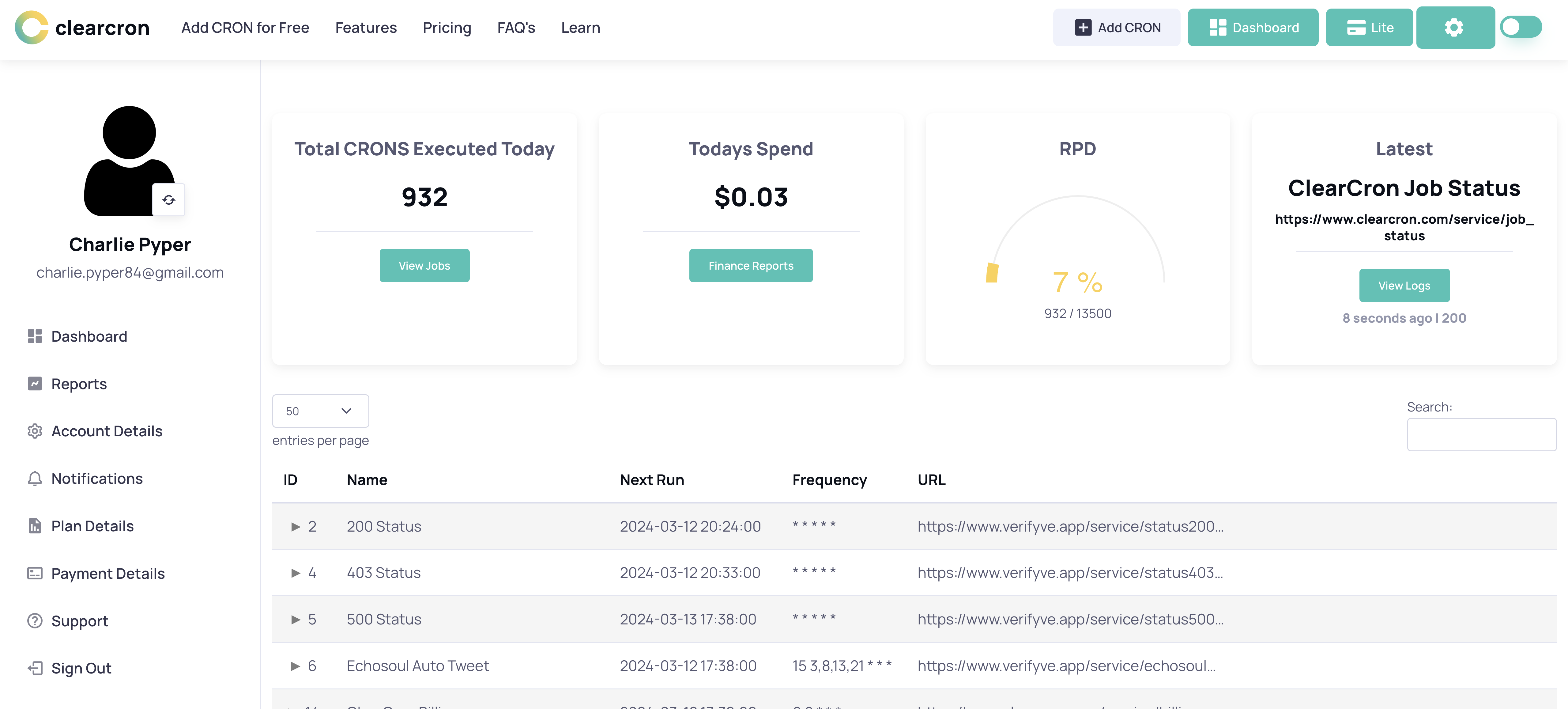1568x709 pixels.
Task: Click the Plan Details document icon
Action: [35, 526]
